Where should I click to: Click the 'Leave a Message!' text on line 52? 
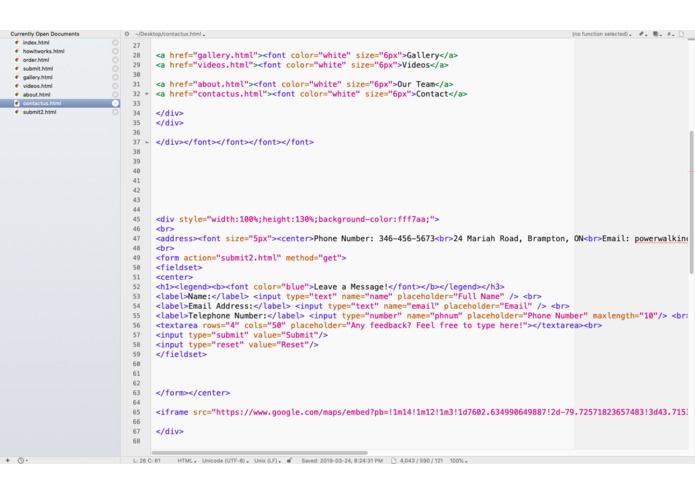[x=351, y=287]
